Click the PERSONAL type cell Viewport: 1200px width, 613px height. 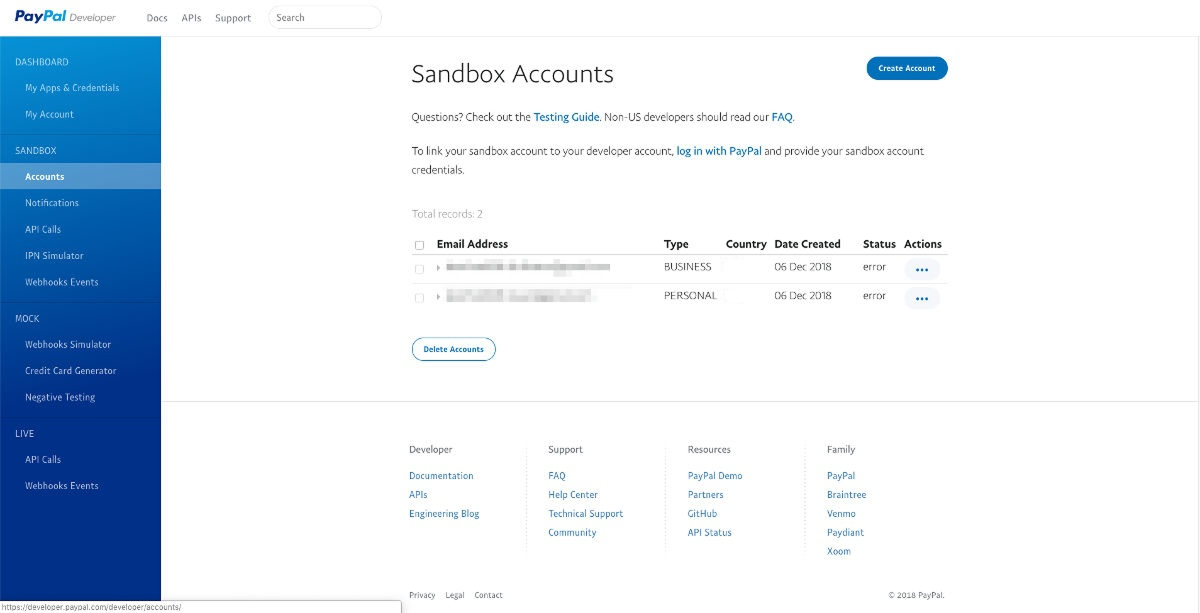690,296
